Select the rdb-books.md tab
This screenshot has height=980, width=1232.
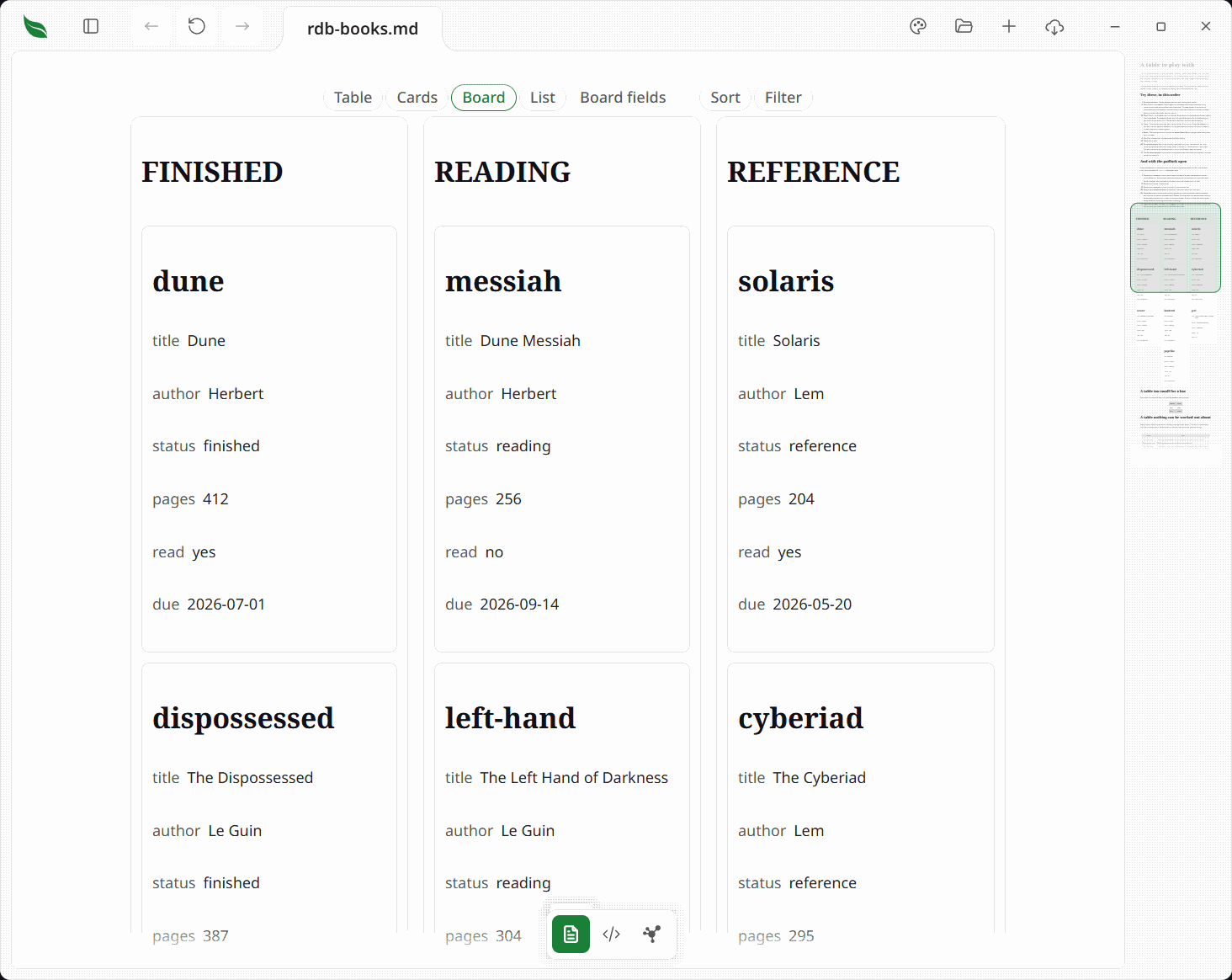click(363, 29)
